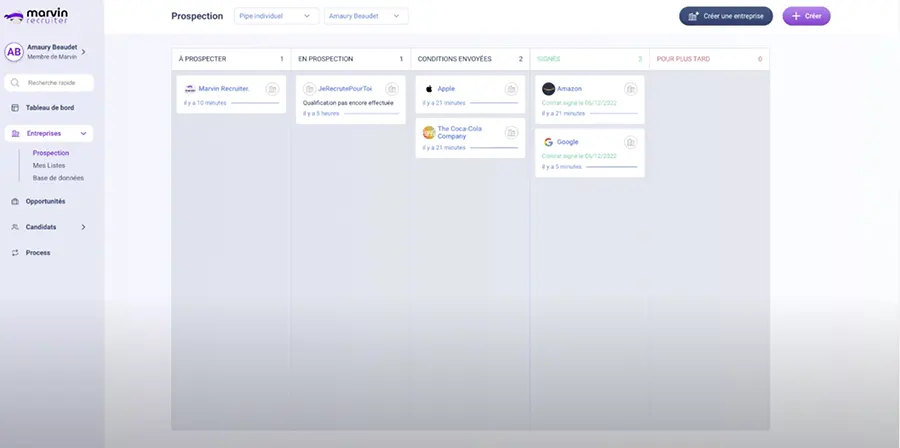Click progress bar on Apple card

494,103
